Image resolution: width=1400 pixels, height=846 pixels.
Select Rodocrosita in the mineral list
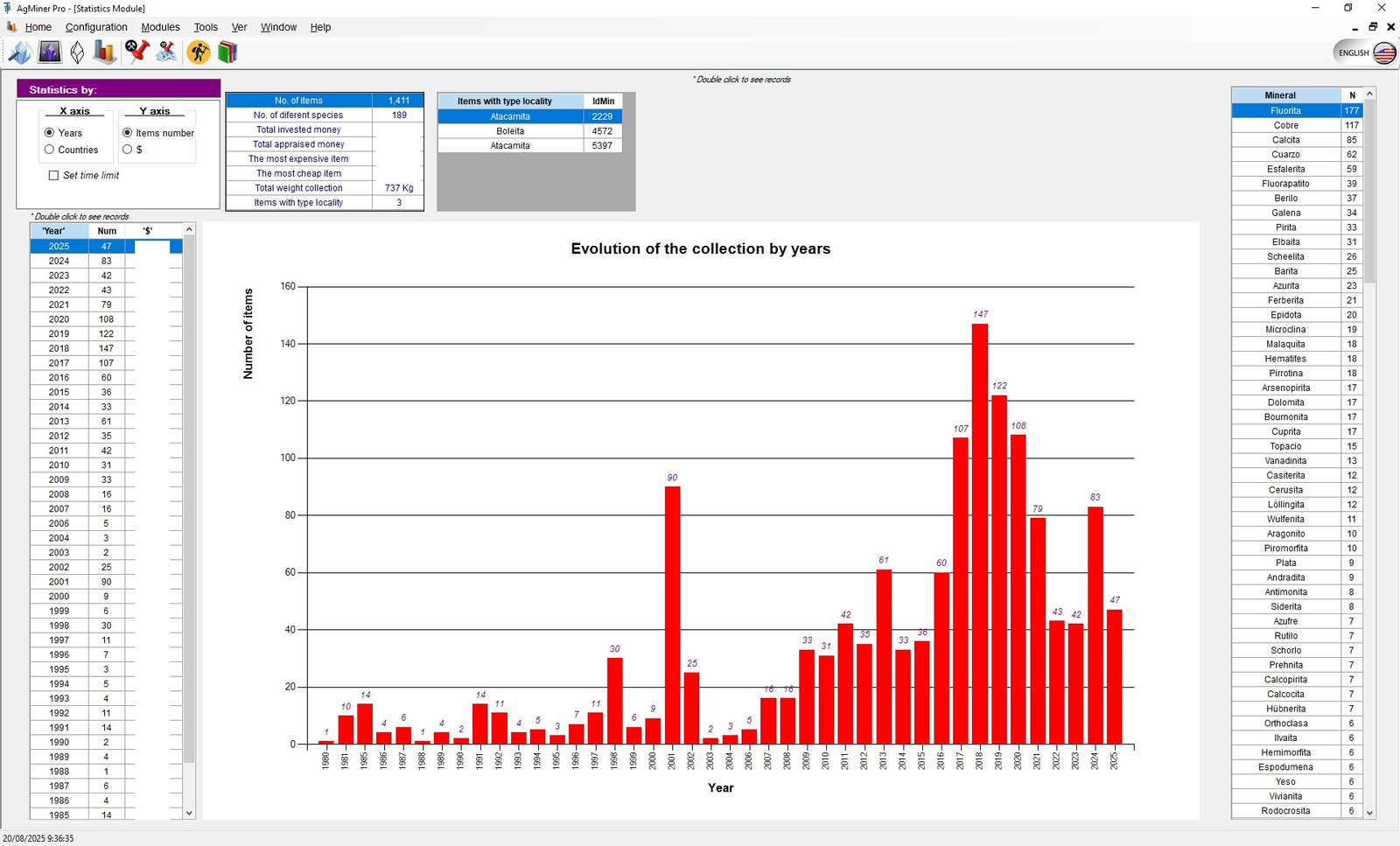tap(1297, 811)
